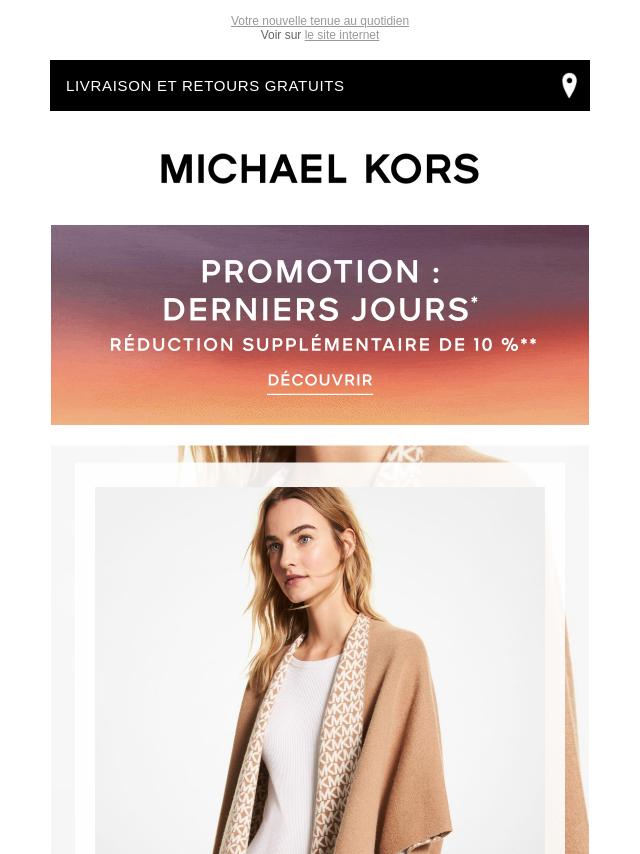The width and height of the screenshot is (640, 854).
Task: Click the 'Voir sur' preheader text
Action: tap(281, 35)
